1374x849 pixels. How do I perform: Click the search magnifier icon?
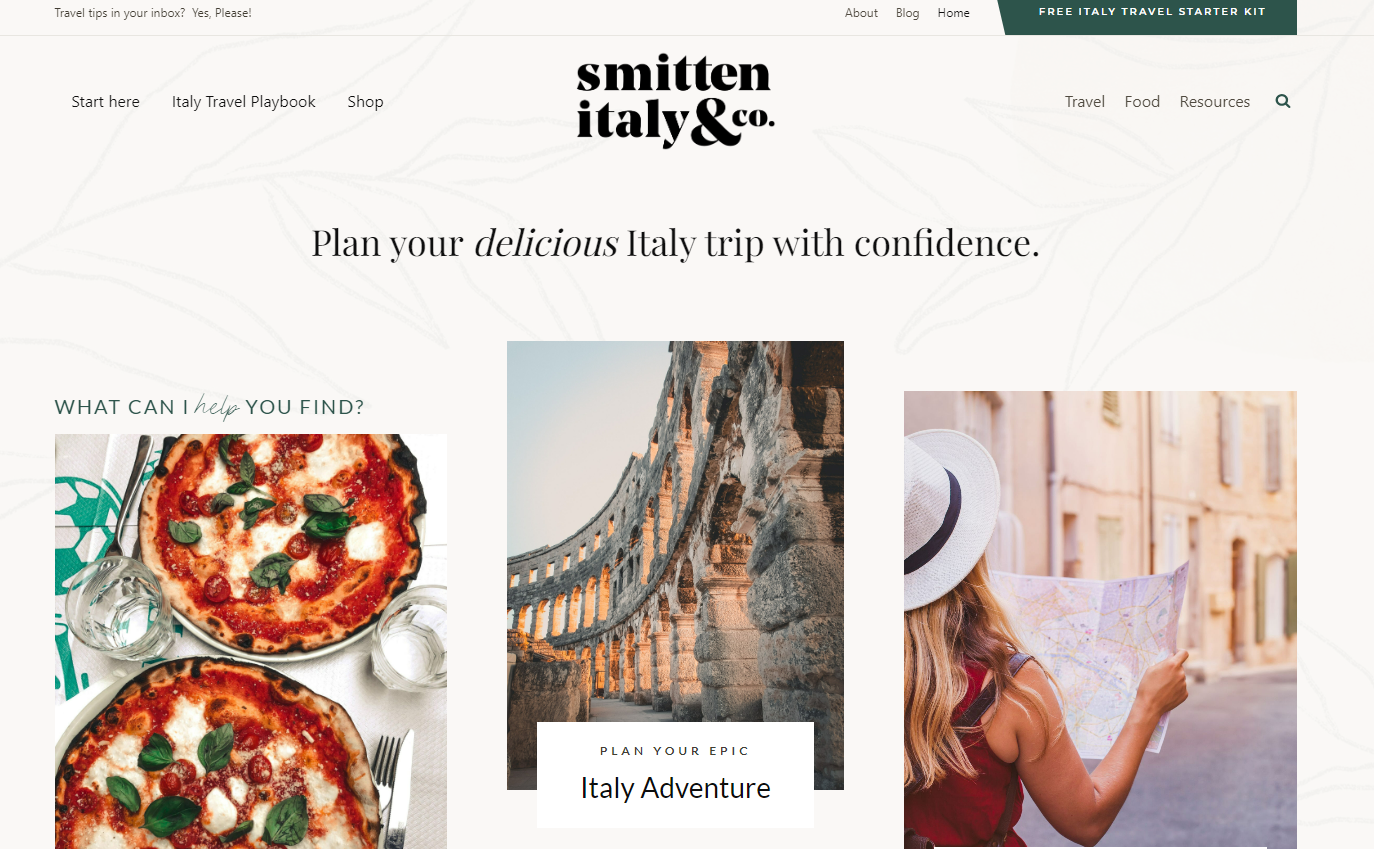pyautogui.click(x=1283, y=101)
